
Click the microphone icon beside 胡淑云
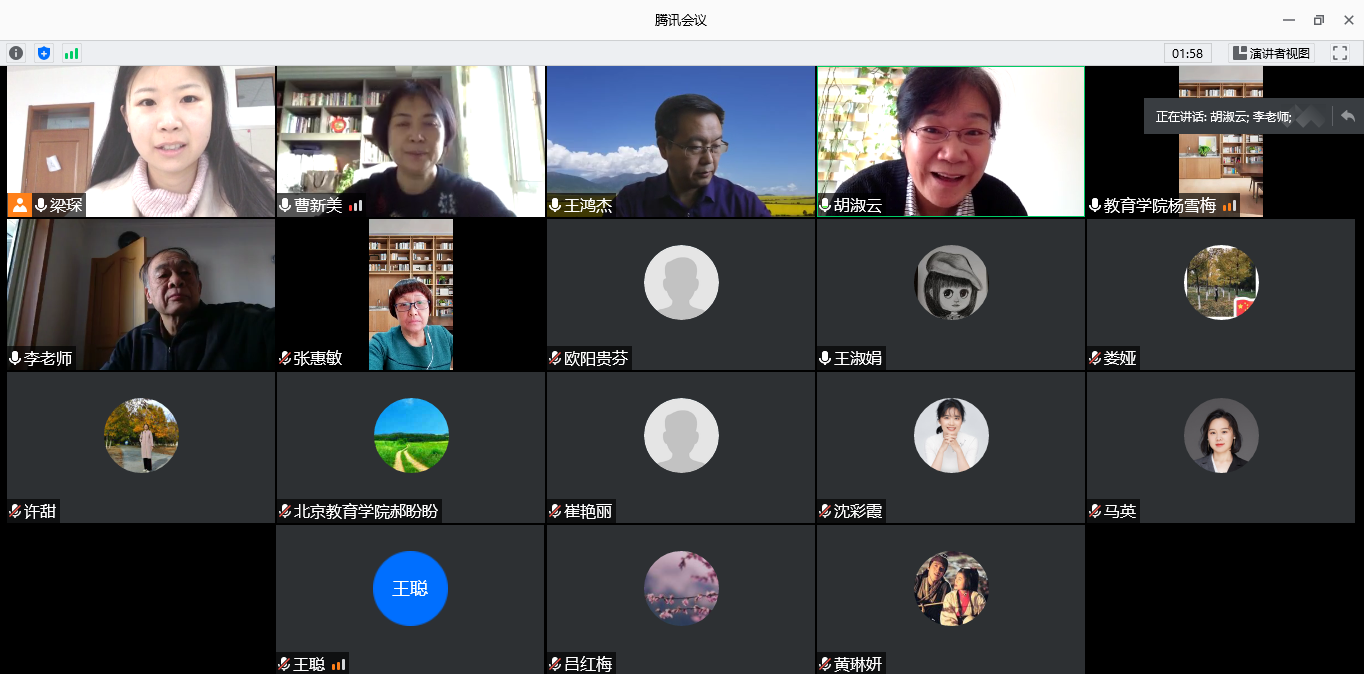click(x=825, y=205)
